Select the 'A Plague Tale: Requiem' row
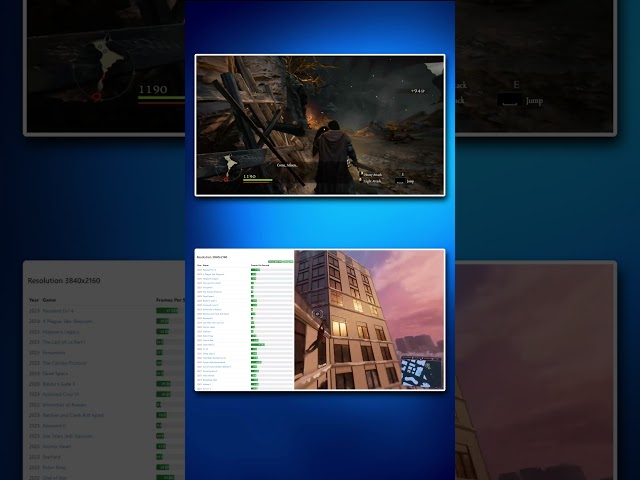 tap(106, 321)
